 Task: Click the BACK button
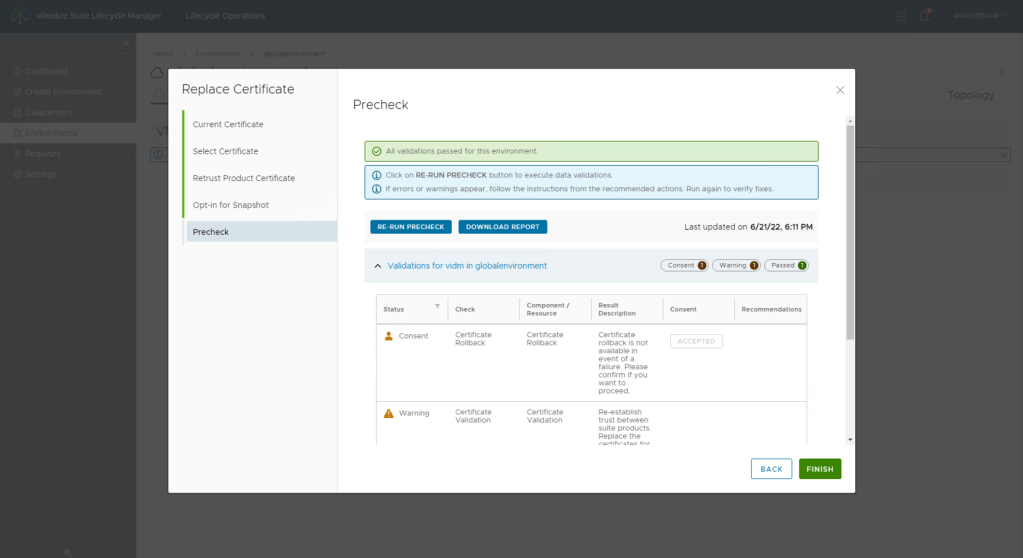[x=771, y=469]
